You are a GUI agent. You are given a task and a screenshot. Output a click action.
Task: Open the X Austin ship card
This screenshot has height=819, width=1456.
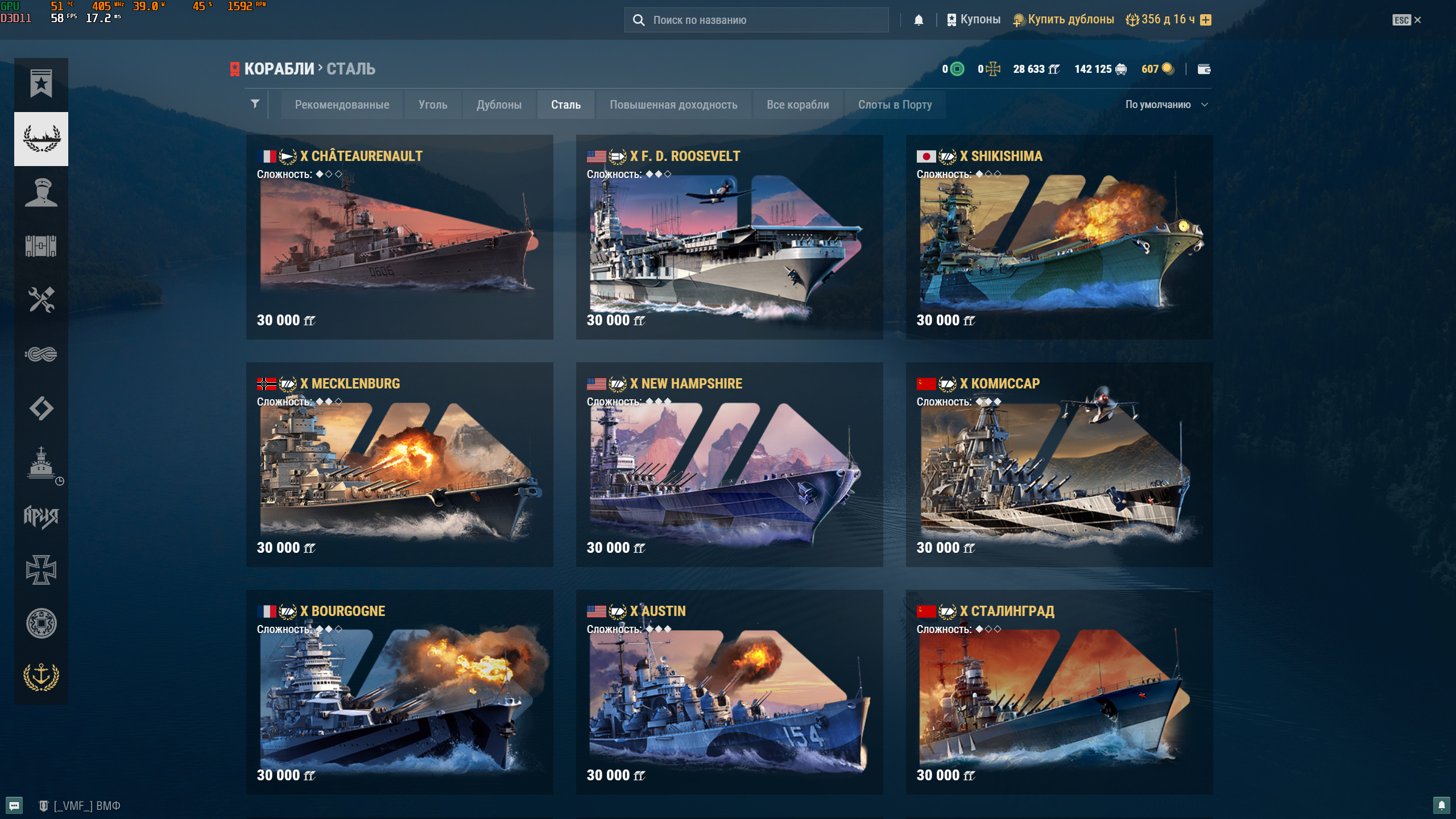point(729,692)
